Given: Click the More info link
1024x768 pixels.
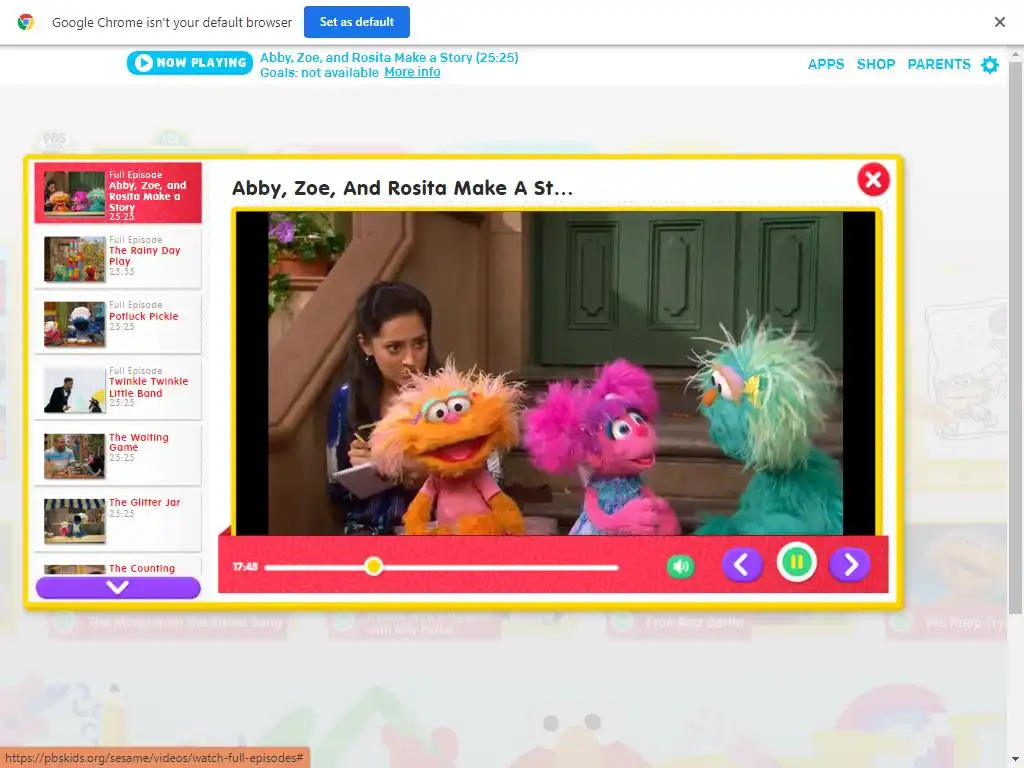Looking at the screenshot, I should coord(412,72).
